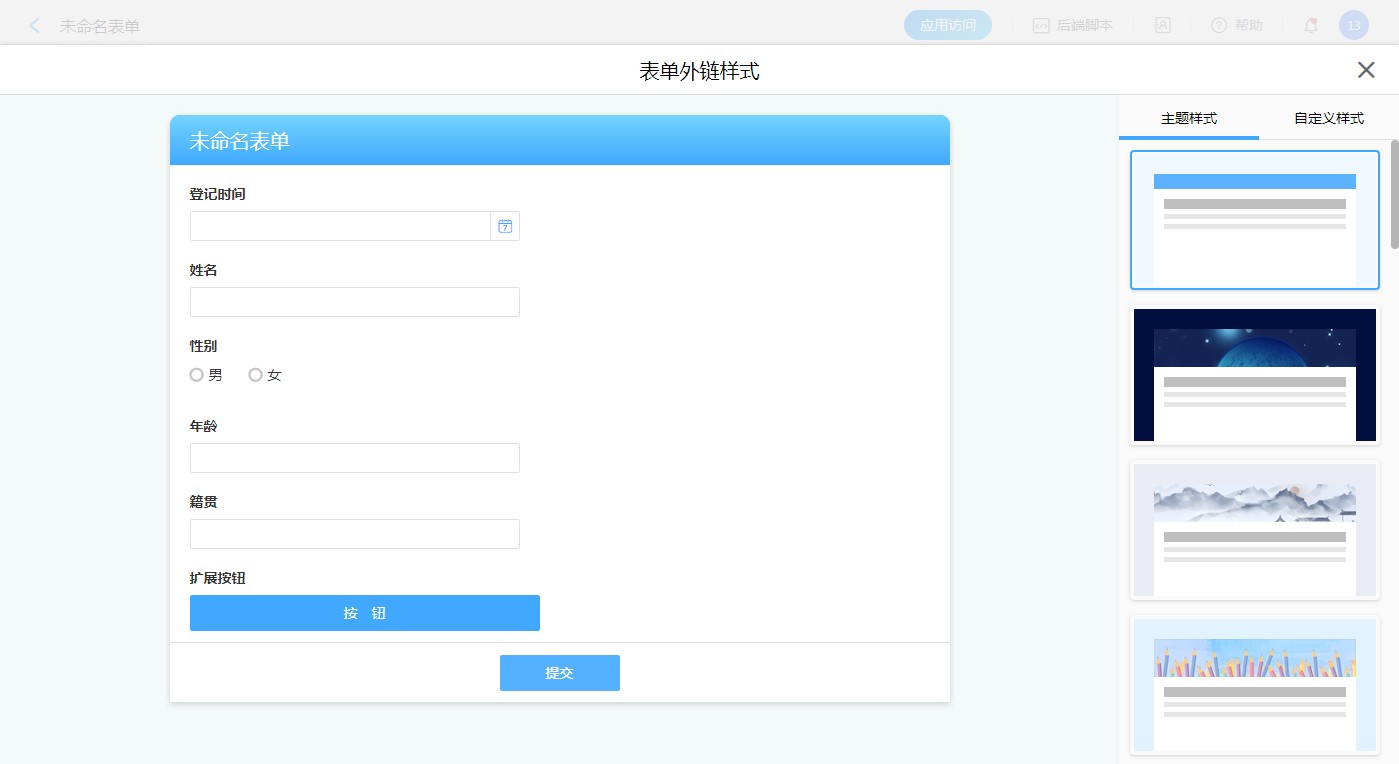This screenshot has height=764, width=1399.
Task: Open the 帮助 question mark icon
Action: 1218,26
